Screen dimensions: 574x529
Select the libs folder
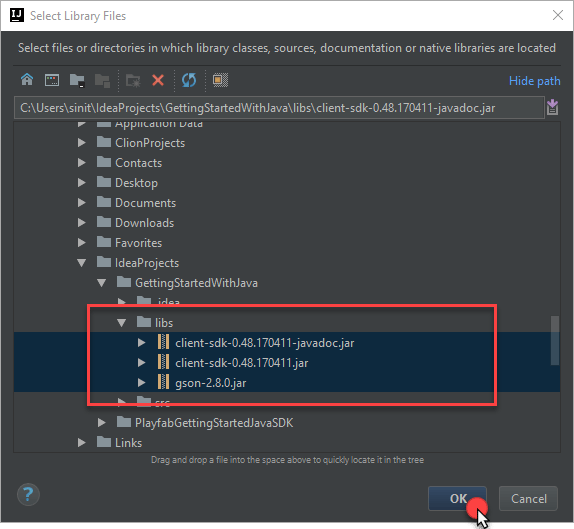point(155,323)
